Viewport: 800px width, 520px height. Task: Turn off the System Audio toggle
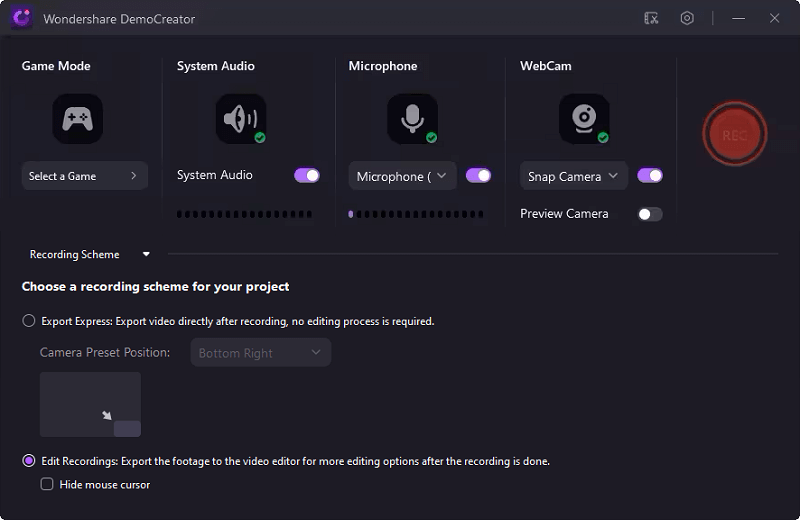(x=307, y=176)
